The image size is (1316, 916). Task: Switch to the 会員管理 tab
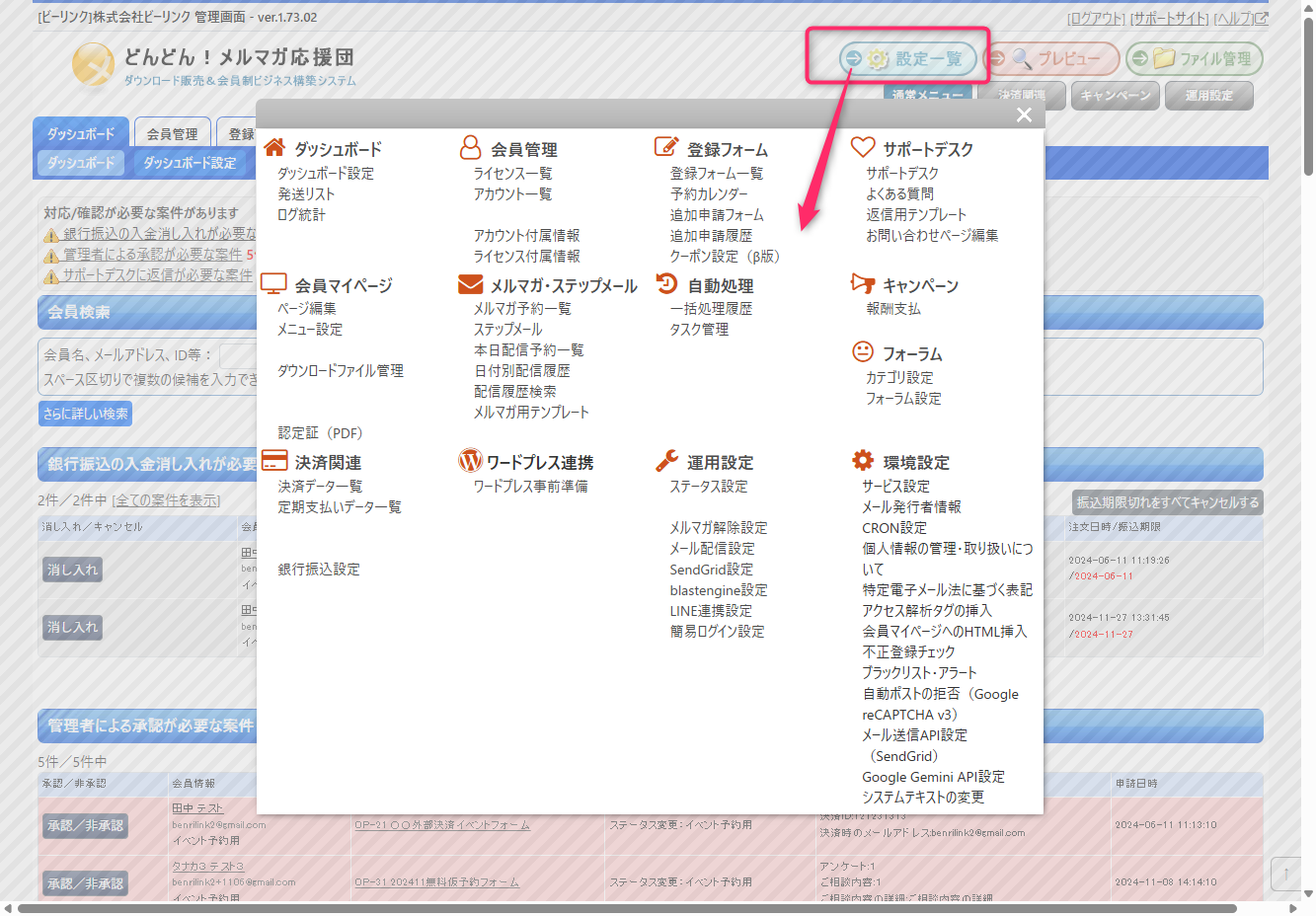(x=172, y=133)
